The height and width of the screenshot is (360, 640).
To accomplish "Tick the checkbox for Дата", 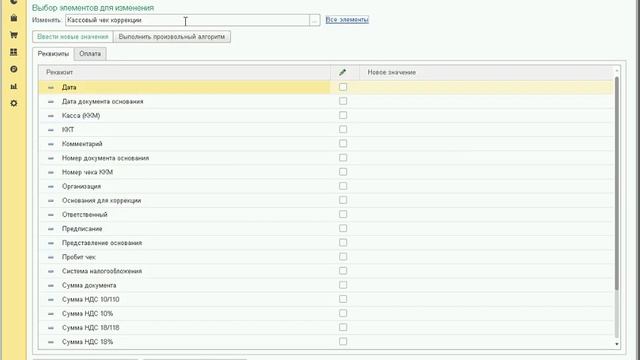I will pos(343,87).
